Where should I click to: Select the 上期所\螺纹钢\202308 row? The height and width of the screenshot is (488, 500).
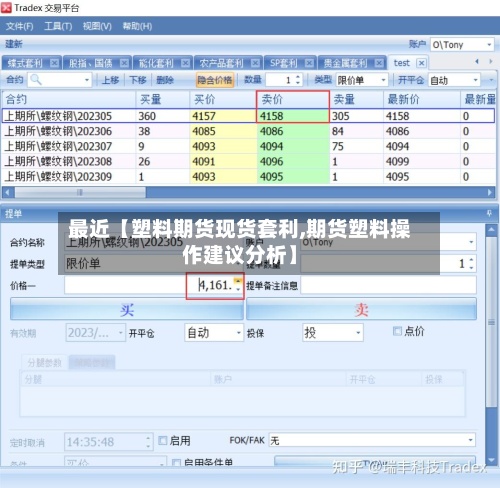click(x=248, y=161)
